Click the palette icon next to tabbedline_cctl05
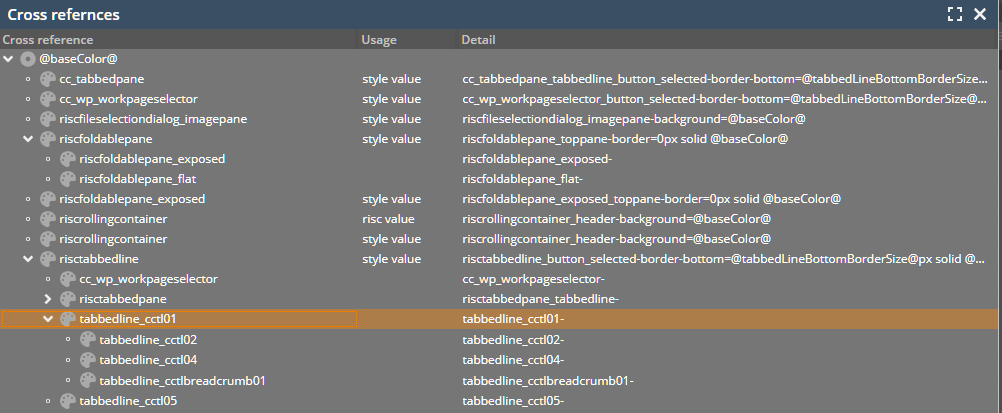The height and width of the screenshot is (413, 1002). click(x=68, y=401)
